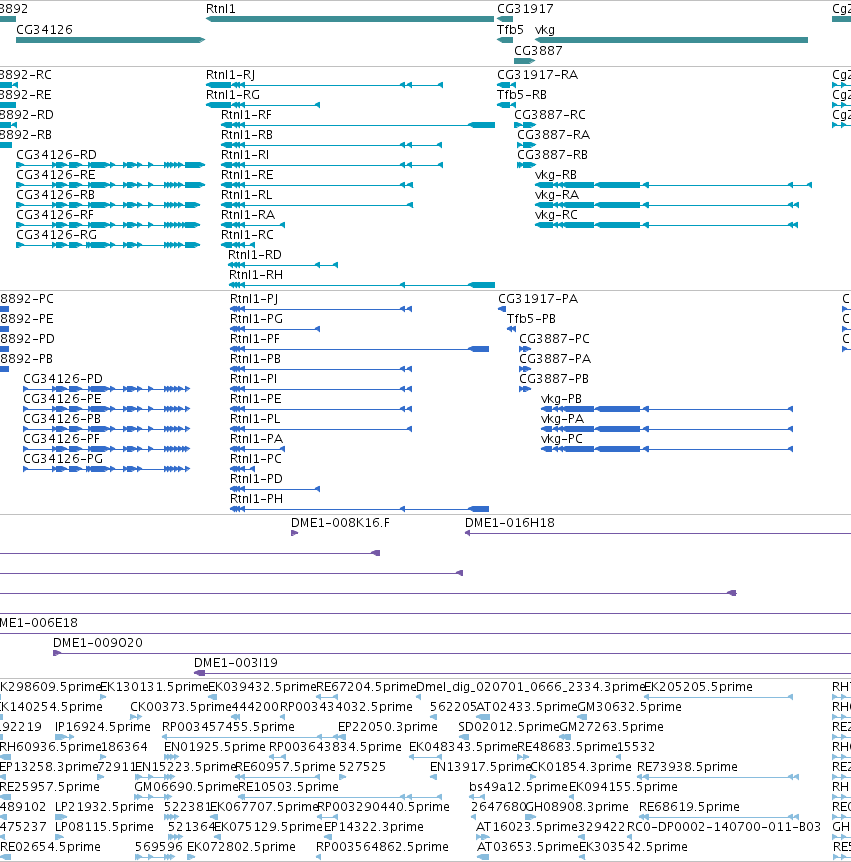Screen dimensions: 851x862
Task: Select transcript Rtnl1-RB label
Action: pos(247,135)
